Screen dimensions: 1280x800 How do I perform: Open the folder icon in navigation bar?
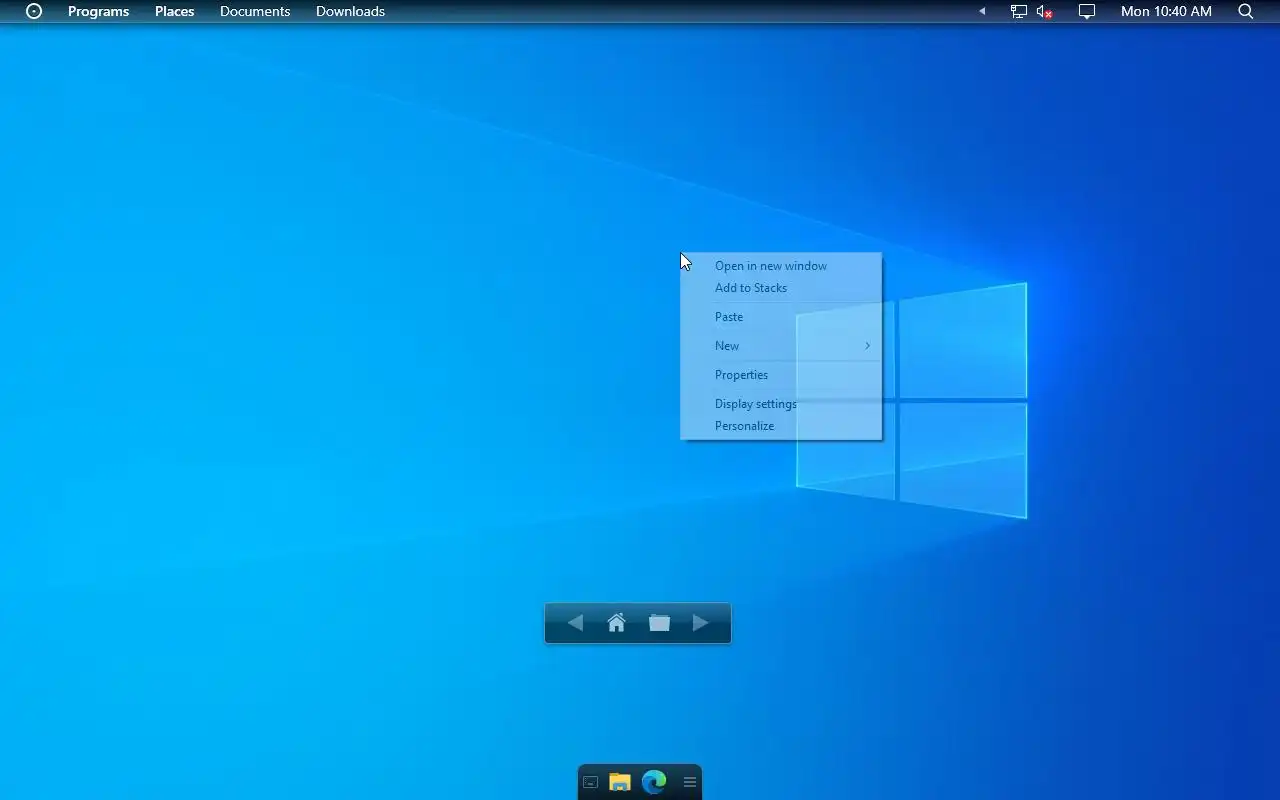click(659, 623)
